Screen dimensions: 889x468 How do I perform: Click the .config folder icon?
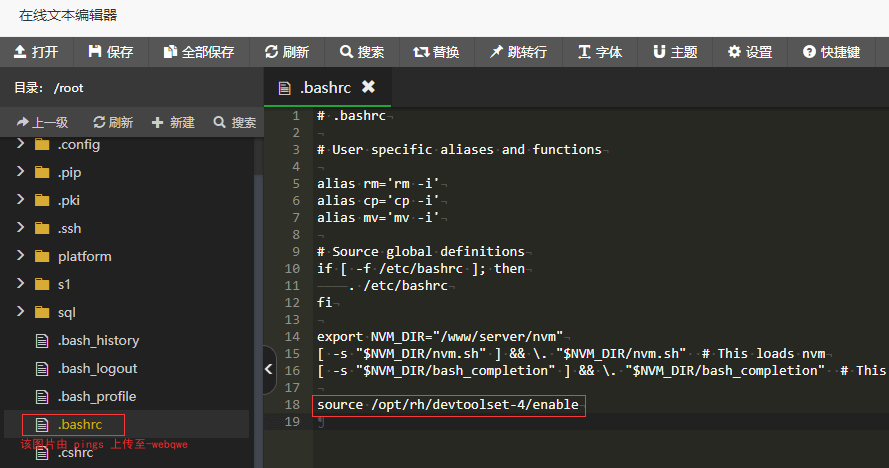point(42,145)
